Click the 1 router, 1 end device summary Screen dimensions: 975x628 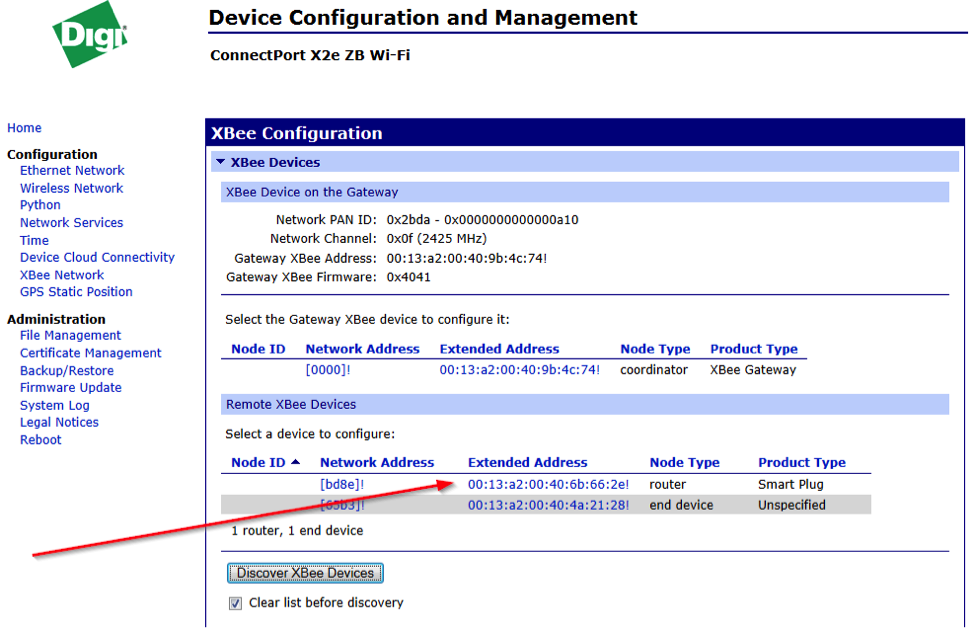coord(297,530)
